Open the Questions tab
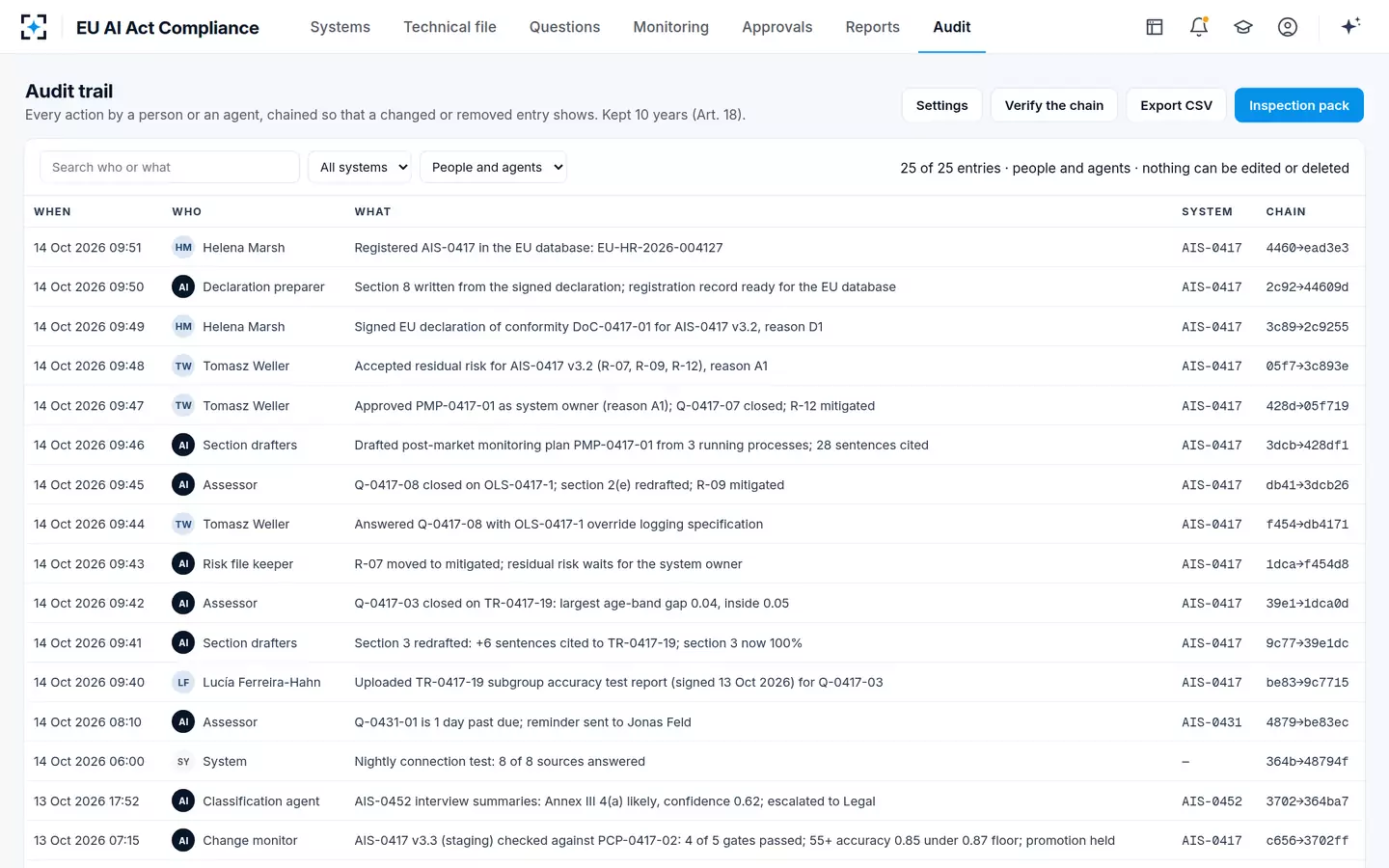Screen dimensions: 1389x868 pos(564,27)
